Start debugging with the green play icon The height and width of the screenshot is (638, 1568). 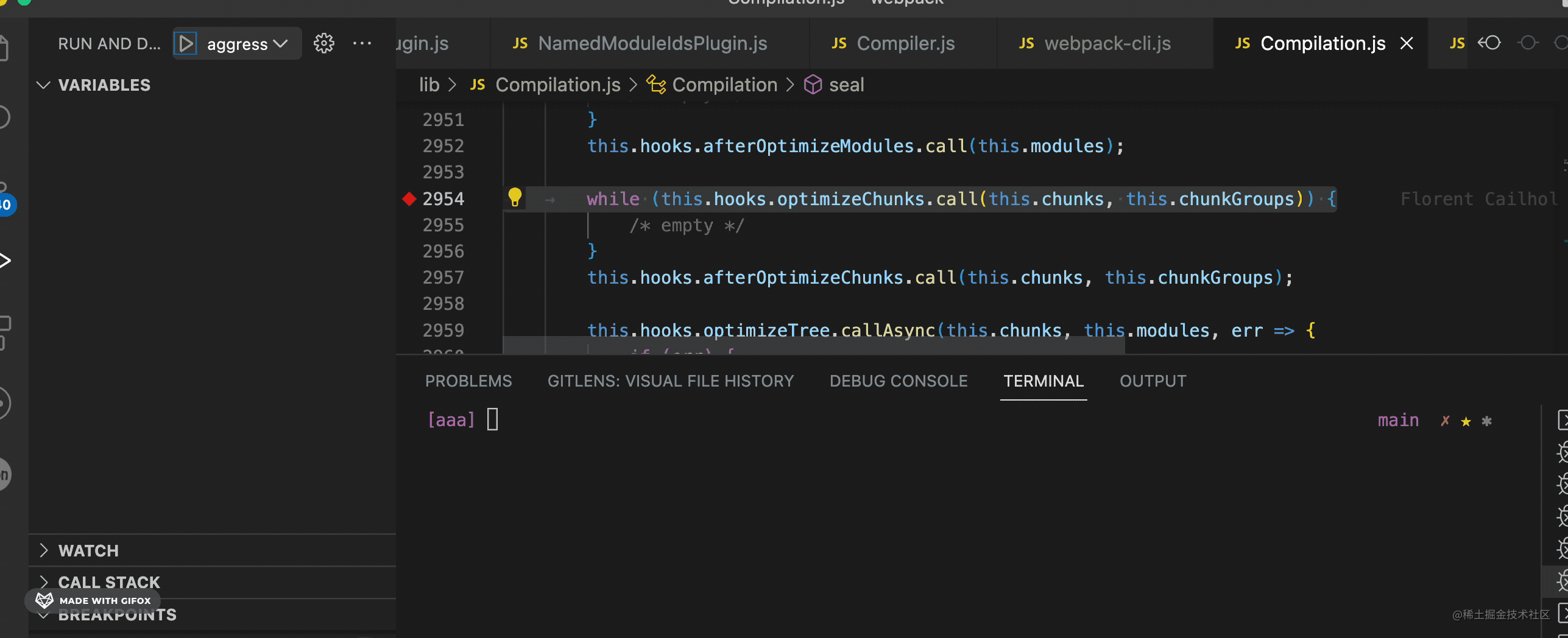click(186, 44)
